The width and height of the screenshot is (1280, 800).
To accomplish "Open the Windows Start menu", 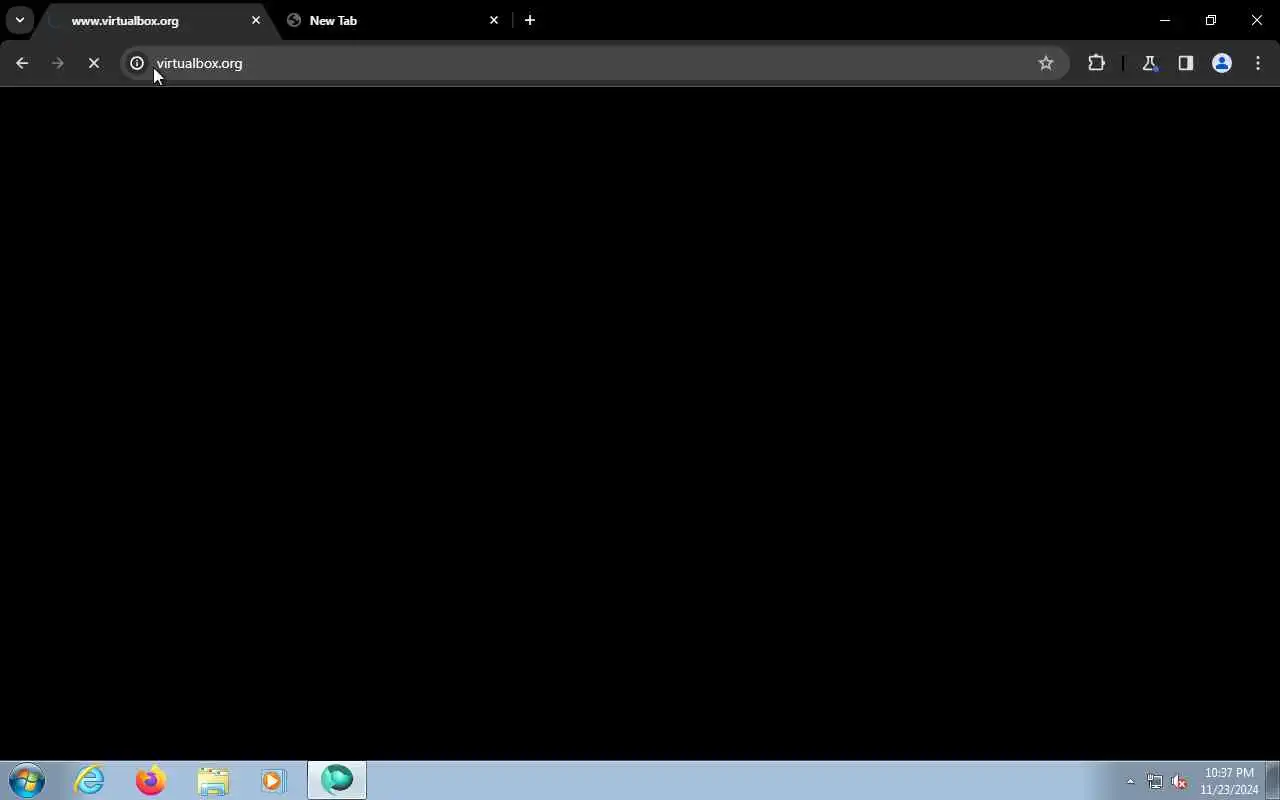I will pos(27,780).
